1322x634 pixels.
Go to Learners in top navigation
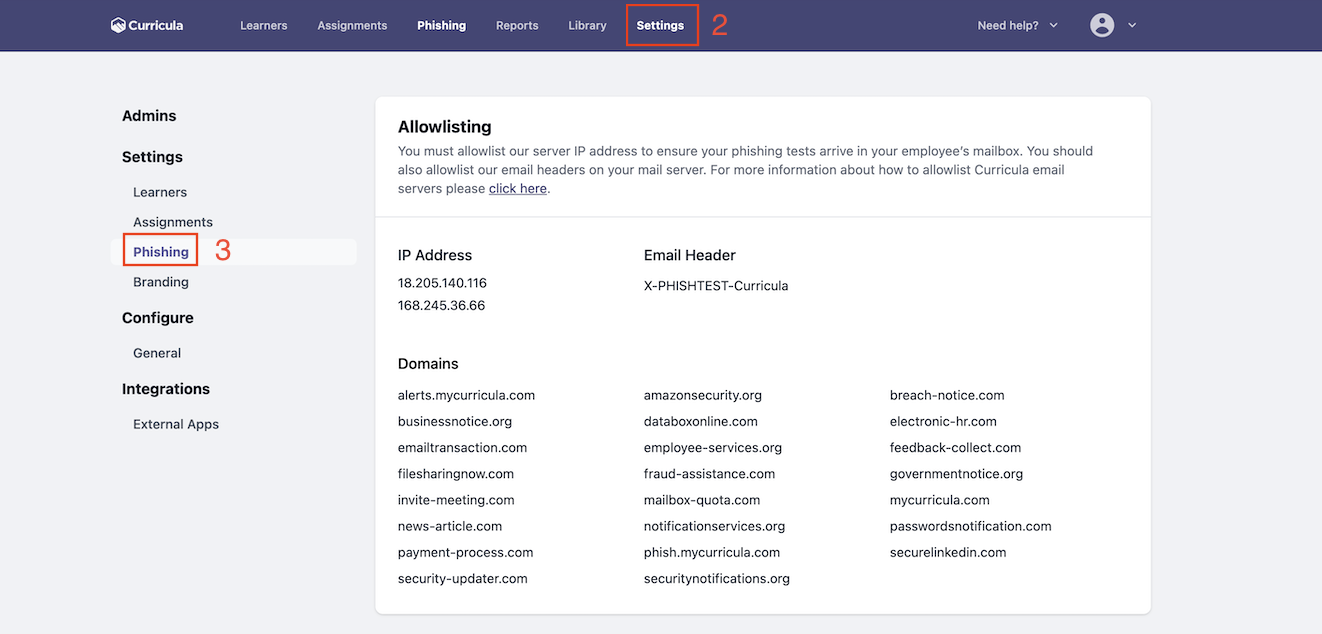(264, 26)
